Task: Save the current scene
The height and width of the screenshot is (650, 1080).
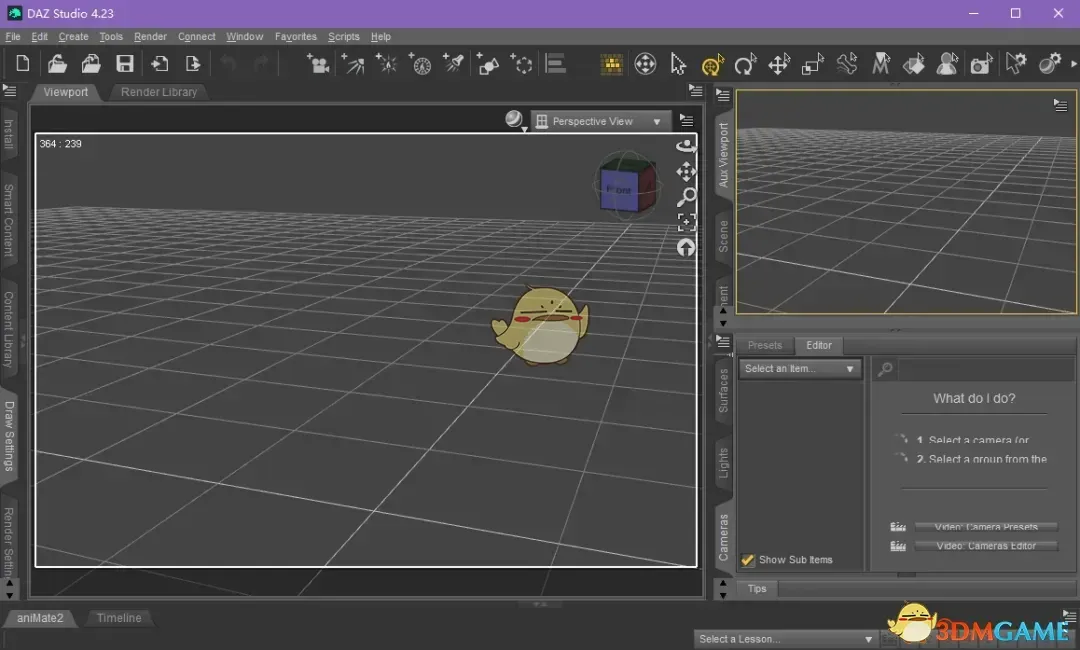Action: click(124, 63)
